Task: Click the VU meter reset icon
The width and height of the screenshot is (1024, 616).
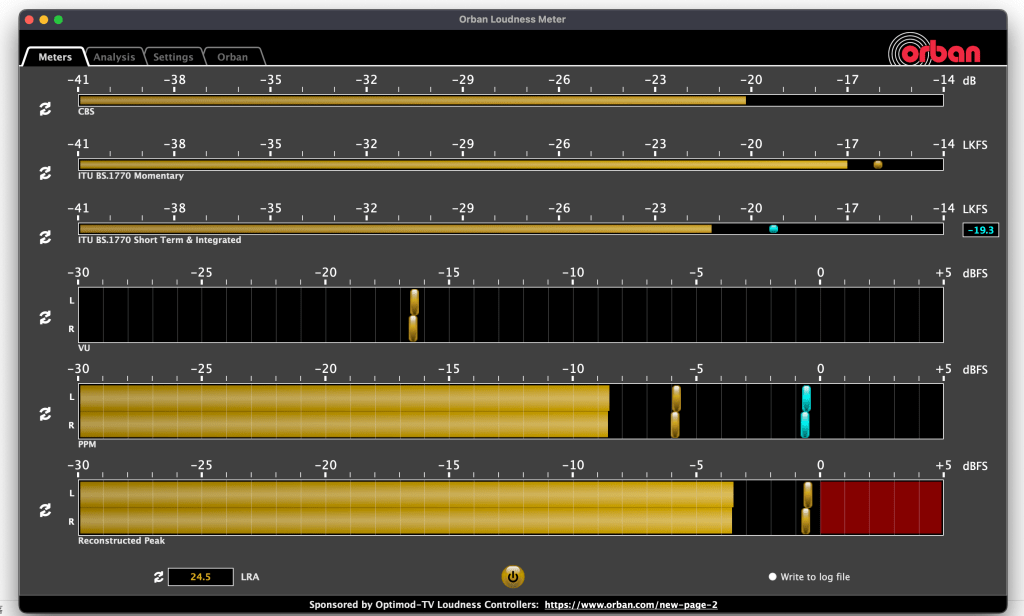Action: coord(45,317)
